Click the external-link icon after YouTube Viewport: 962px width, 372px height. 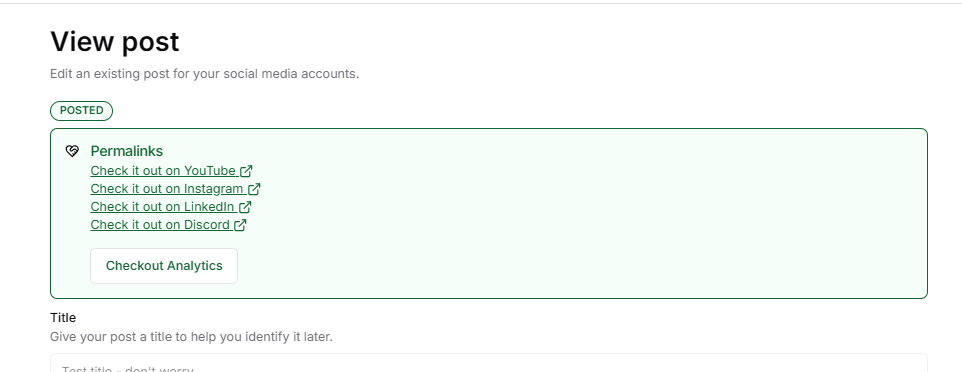[246, 171]
